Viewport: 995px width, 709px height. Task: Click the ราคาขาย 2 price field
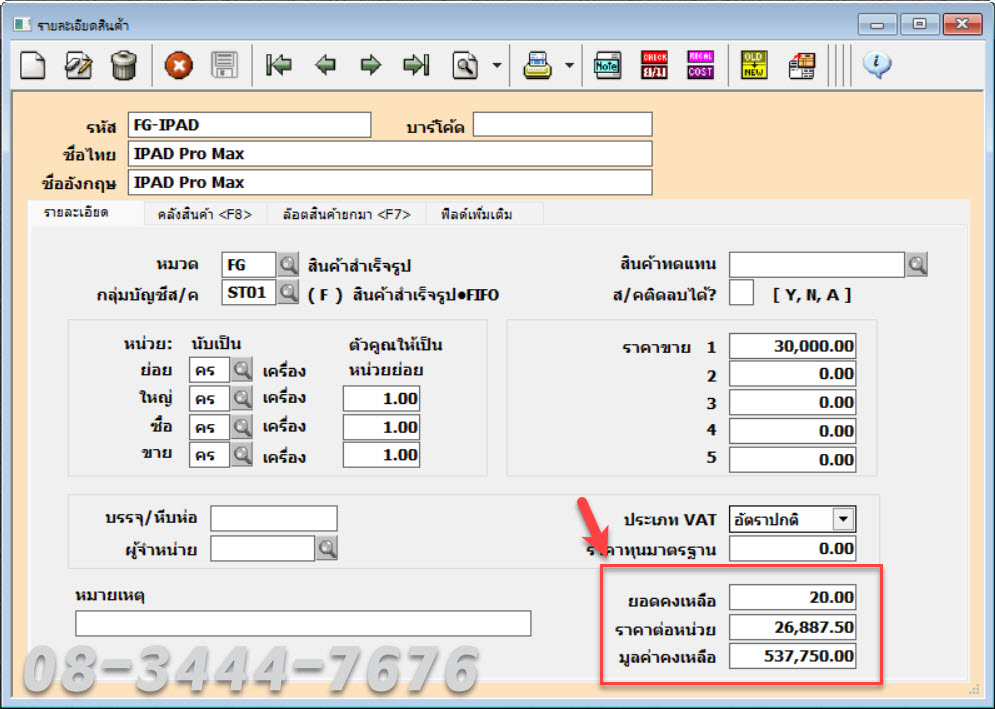click(x=792, y=374)
